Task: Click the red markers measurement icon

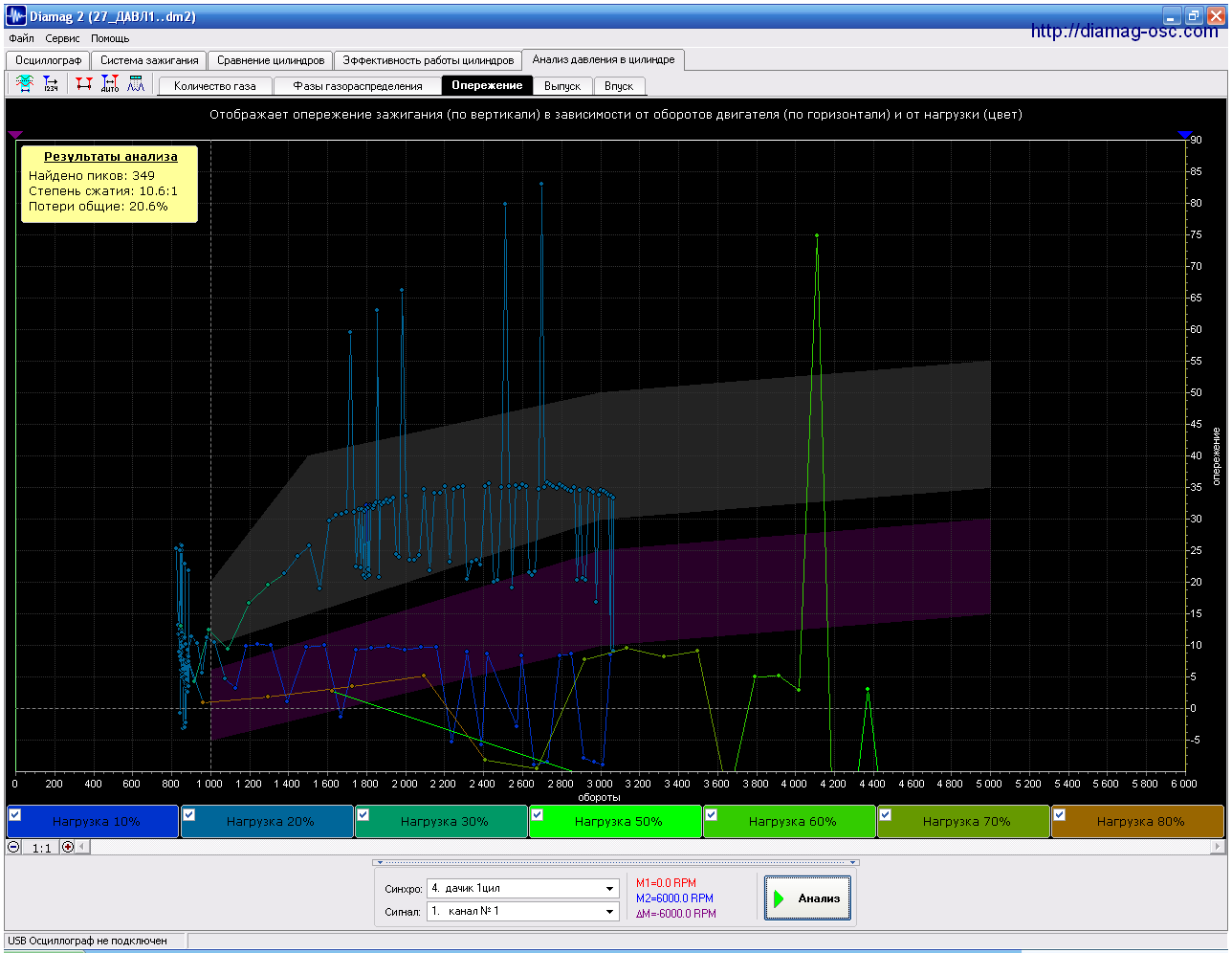Action: point(84,84)
